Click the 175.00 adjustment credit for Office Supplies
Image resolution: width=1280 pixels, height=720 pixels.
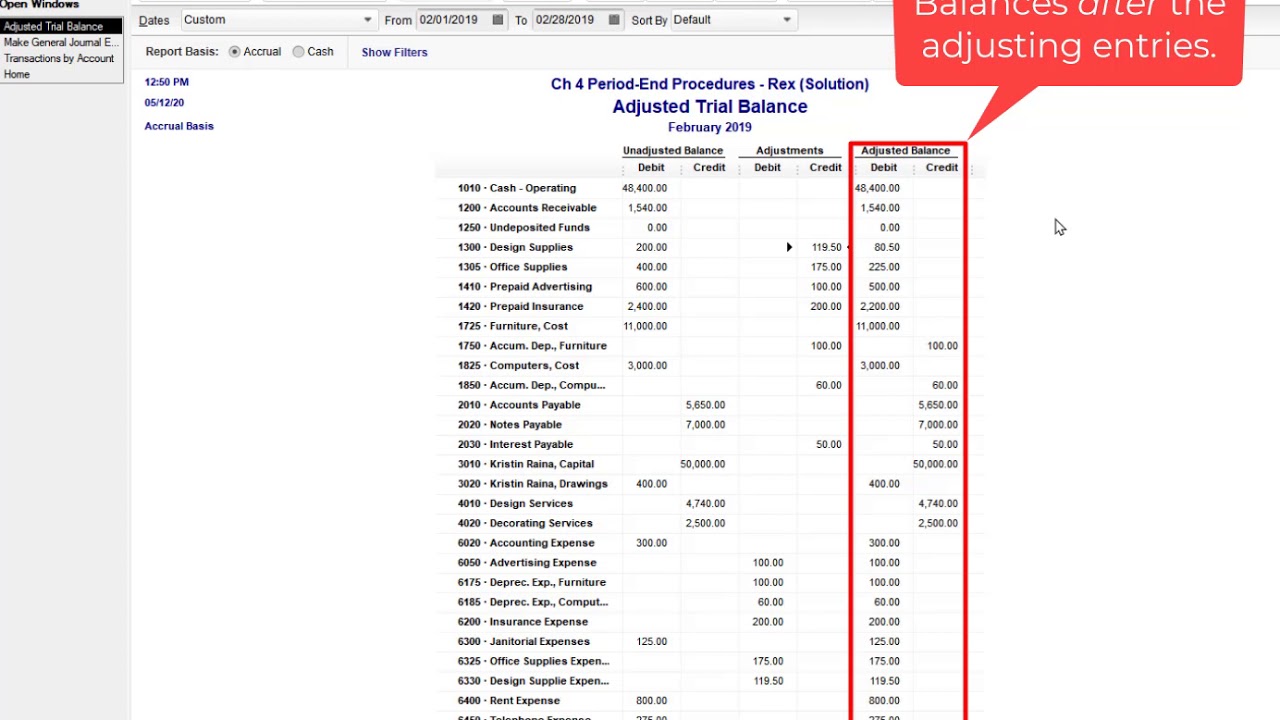pos(826,267)
